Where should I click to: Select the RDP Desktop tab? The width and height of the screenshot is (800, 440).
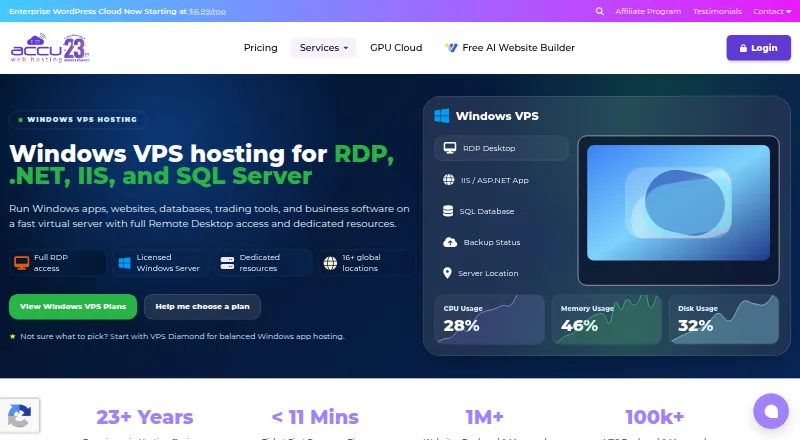click(501, 148)
